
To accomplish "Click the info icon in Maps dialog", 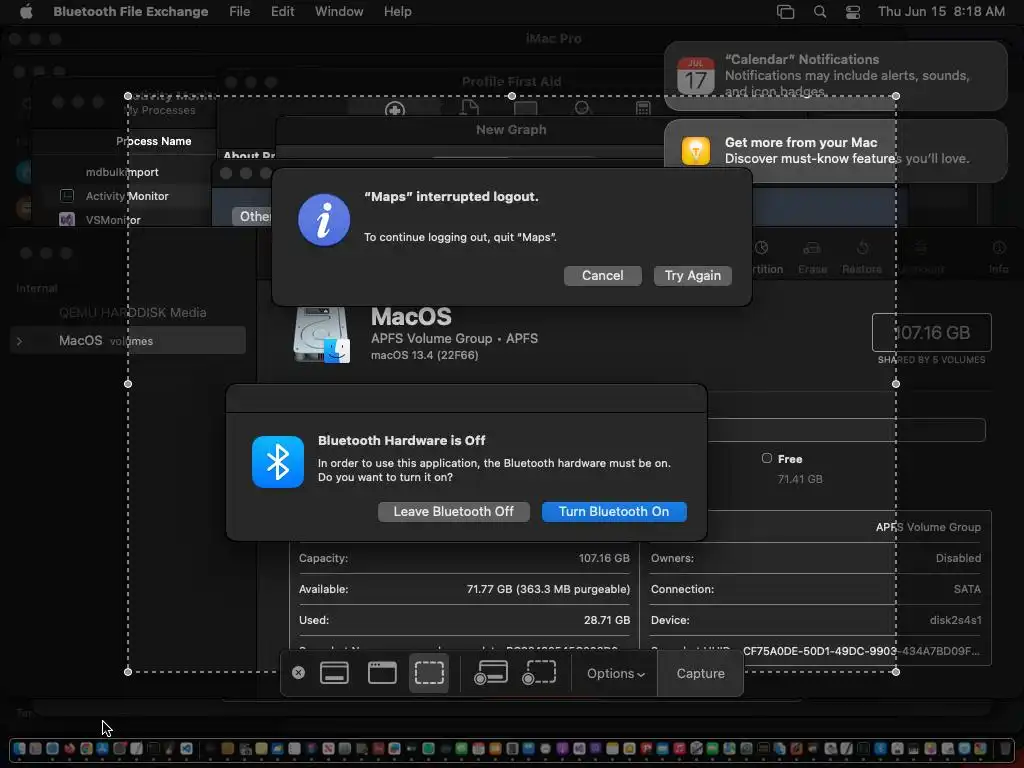I will [324, 219].
